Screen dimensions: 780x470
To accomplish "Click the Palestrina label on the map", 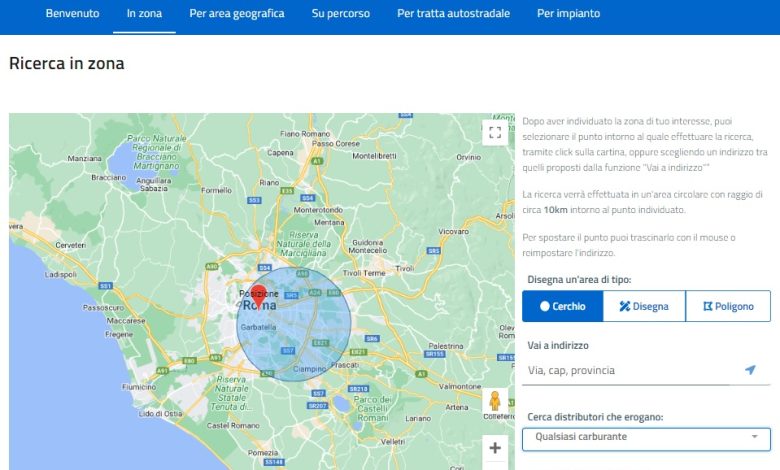I will click(x=446, y=346).
